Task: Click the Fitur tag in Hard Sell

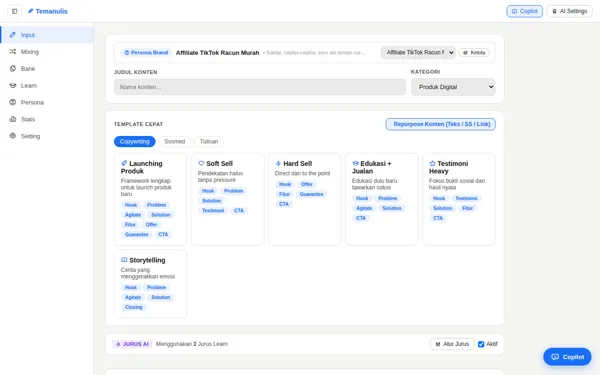Action: [284, 194]
